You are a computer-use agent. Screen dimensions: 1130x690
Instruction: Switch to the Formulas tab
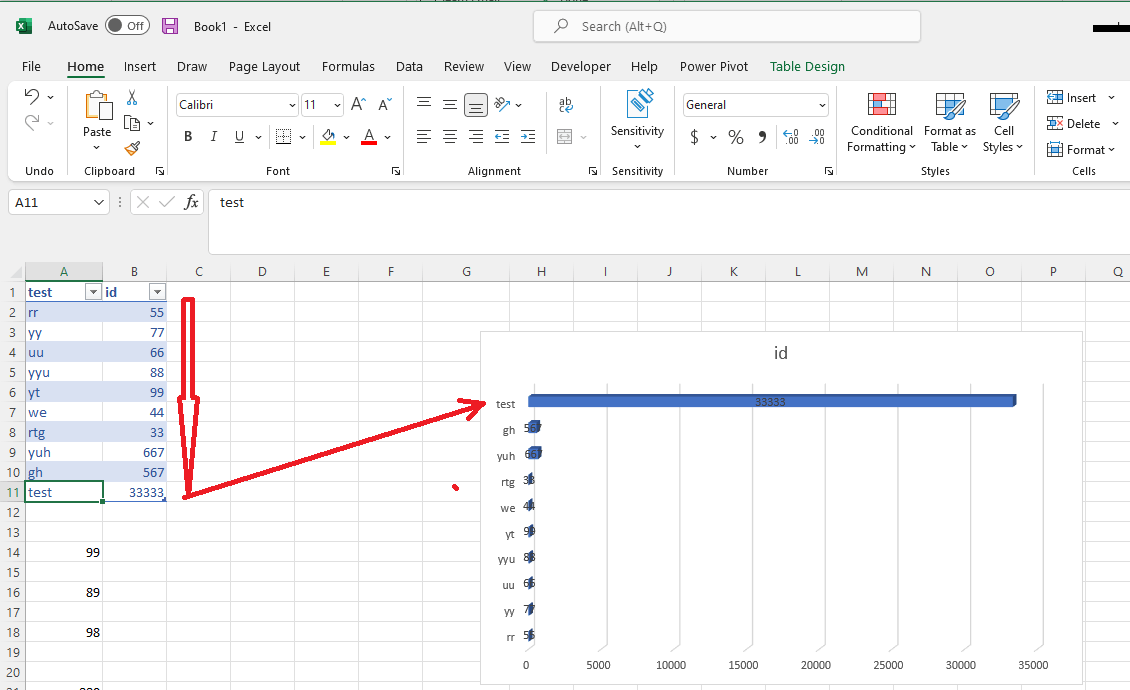[348, 66]
